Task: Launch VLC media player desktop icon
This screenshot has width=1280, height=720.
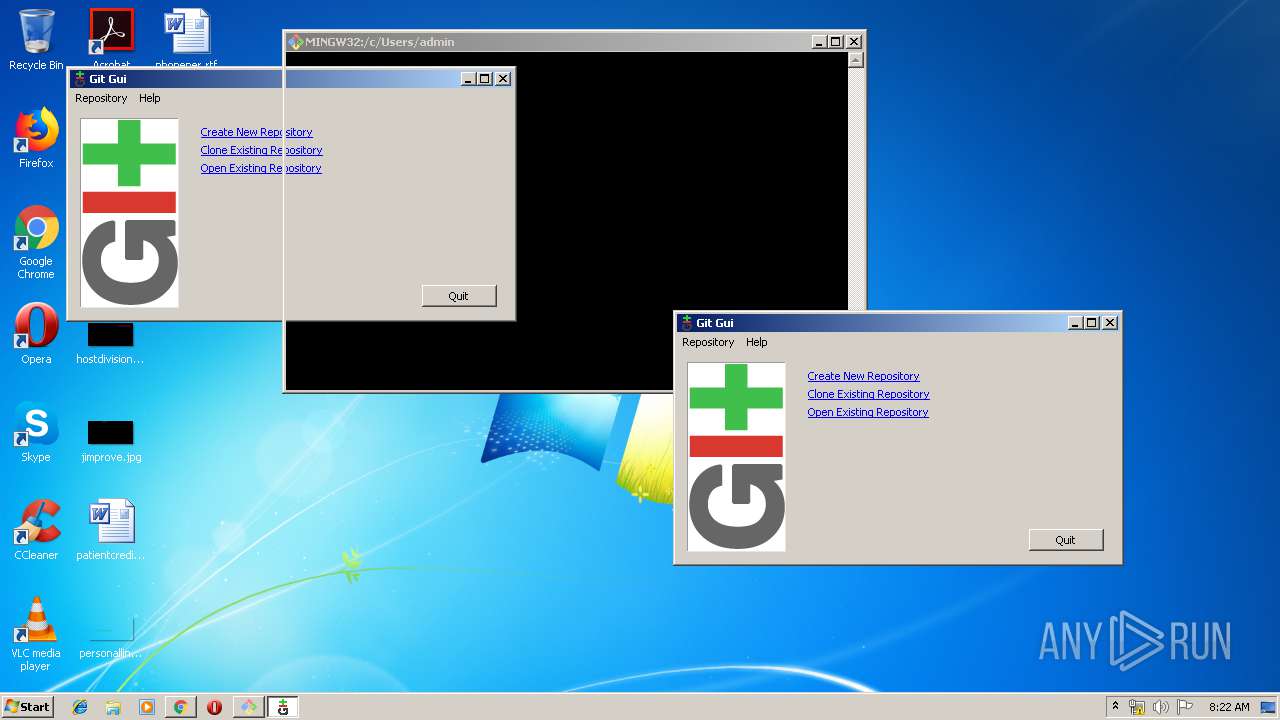Action: [36, 634]
